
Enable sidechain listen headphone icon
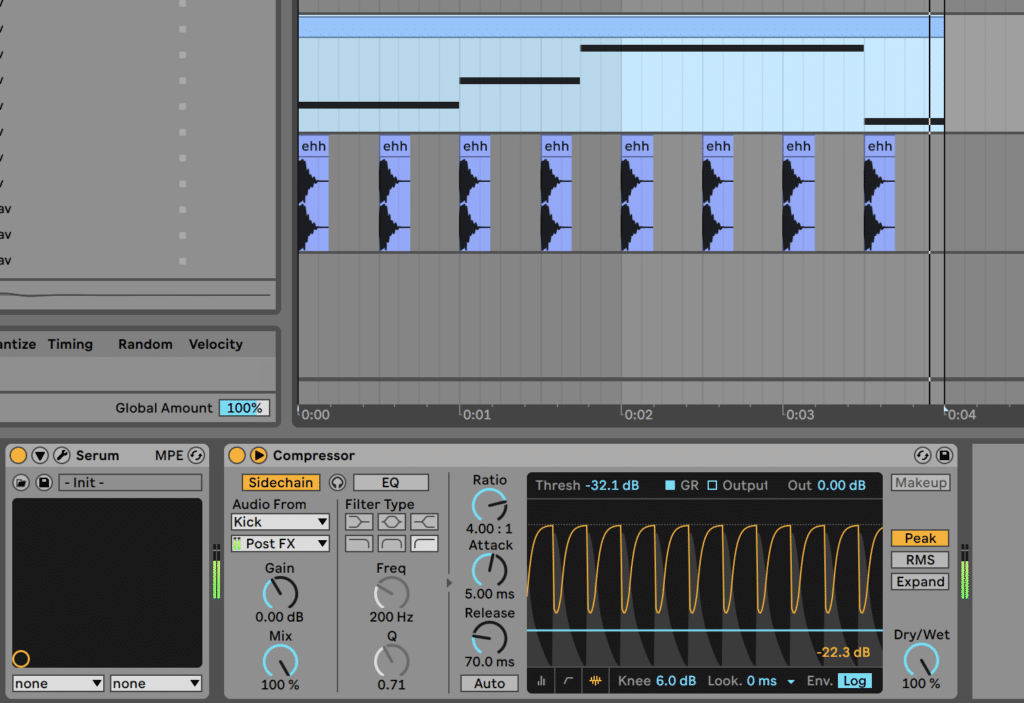pos(337,483)
